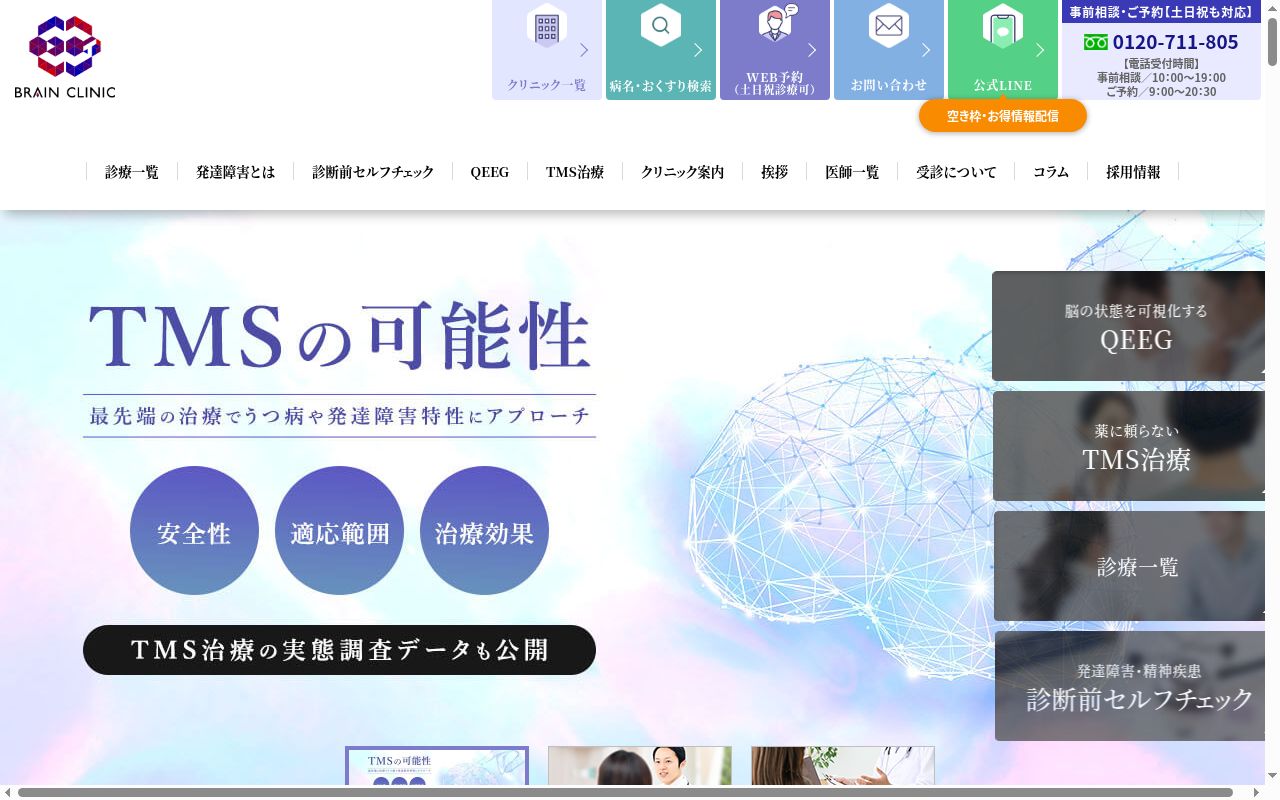Viewport: 1280px width, 800px height.
Task: Click the Brain Clinic logo
Action: pyautogui.click(x=65, y=57)
